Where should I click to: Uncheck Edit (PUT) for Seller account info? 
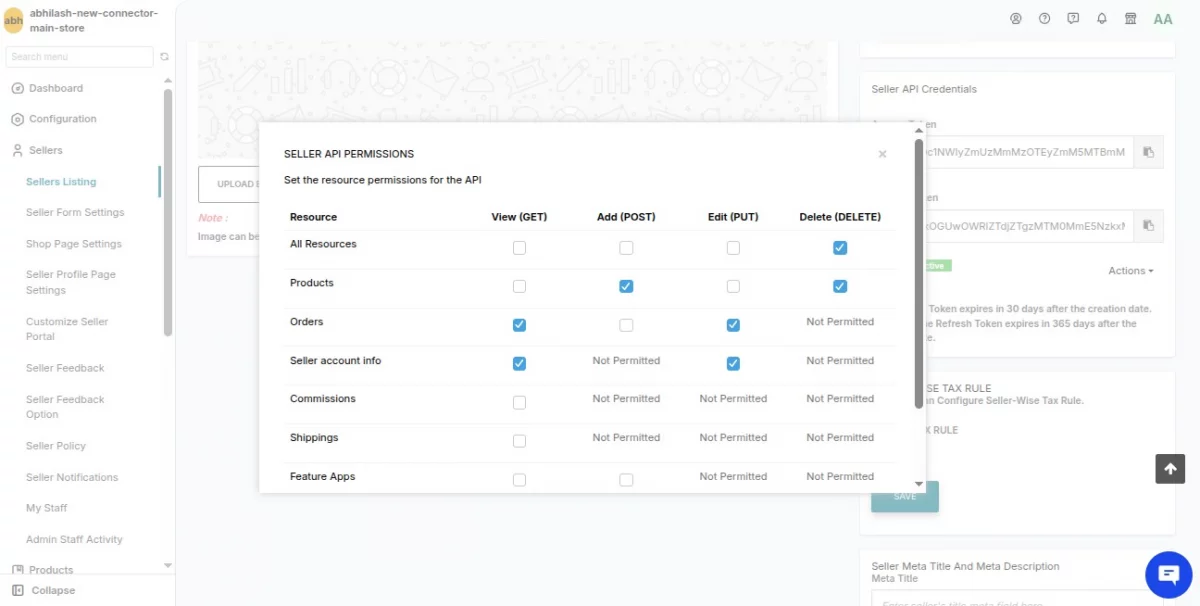click(x=733, y=363)
